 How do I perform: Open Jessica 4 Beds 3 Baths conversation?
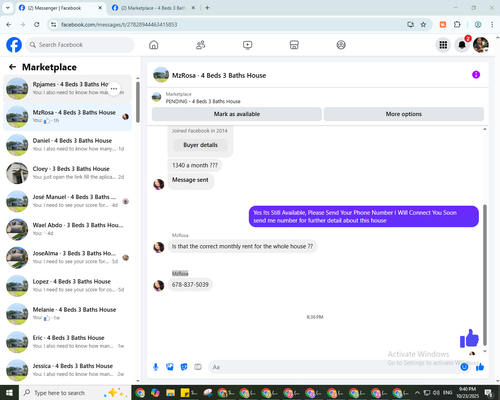point(67,370)
